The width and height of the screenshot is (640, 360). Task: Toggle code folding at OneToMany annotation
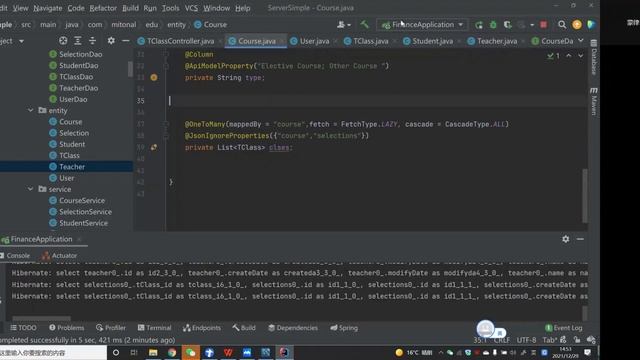166,124
